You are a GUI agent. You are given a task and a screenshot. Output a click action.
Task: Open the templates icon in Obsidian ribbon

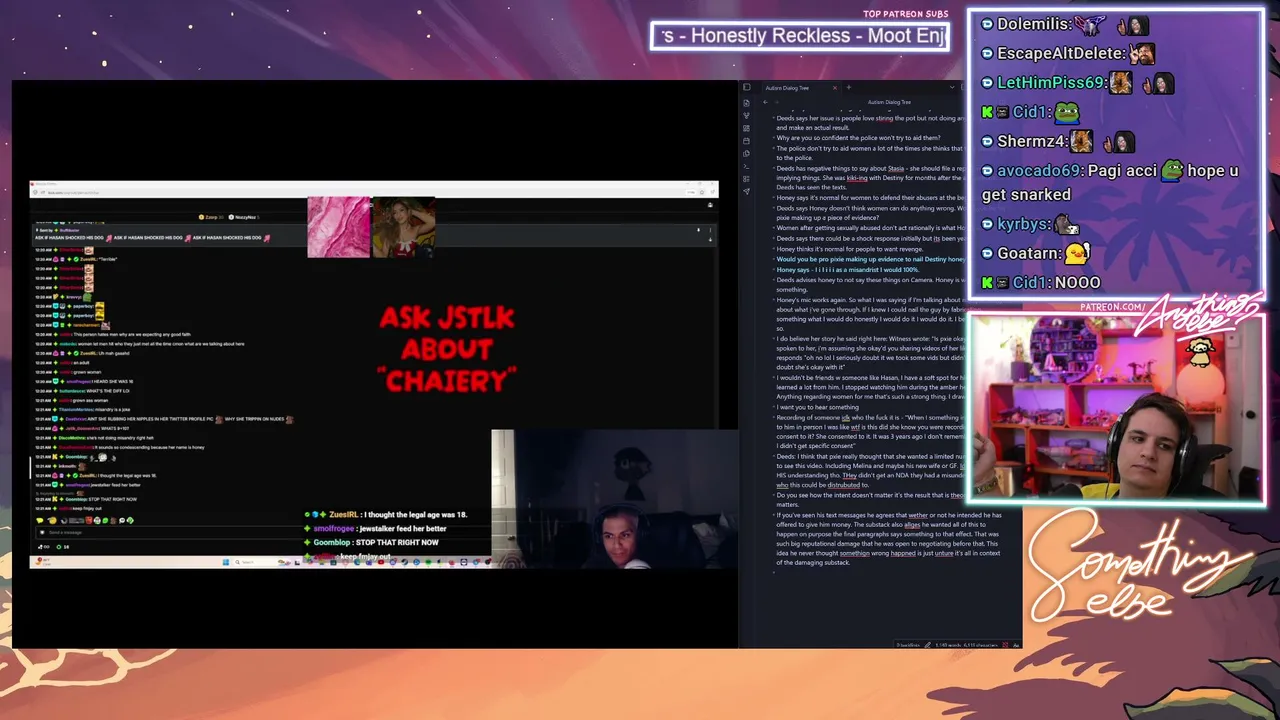click(746, 153)
